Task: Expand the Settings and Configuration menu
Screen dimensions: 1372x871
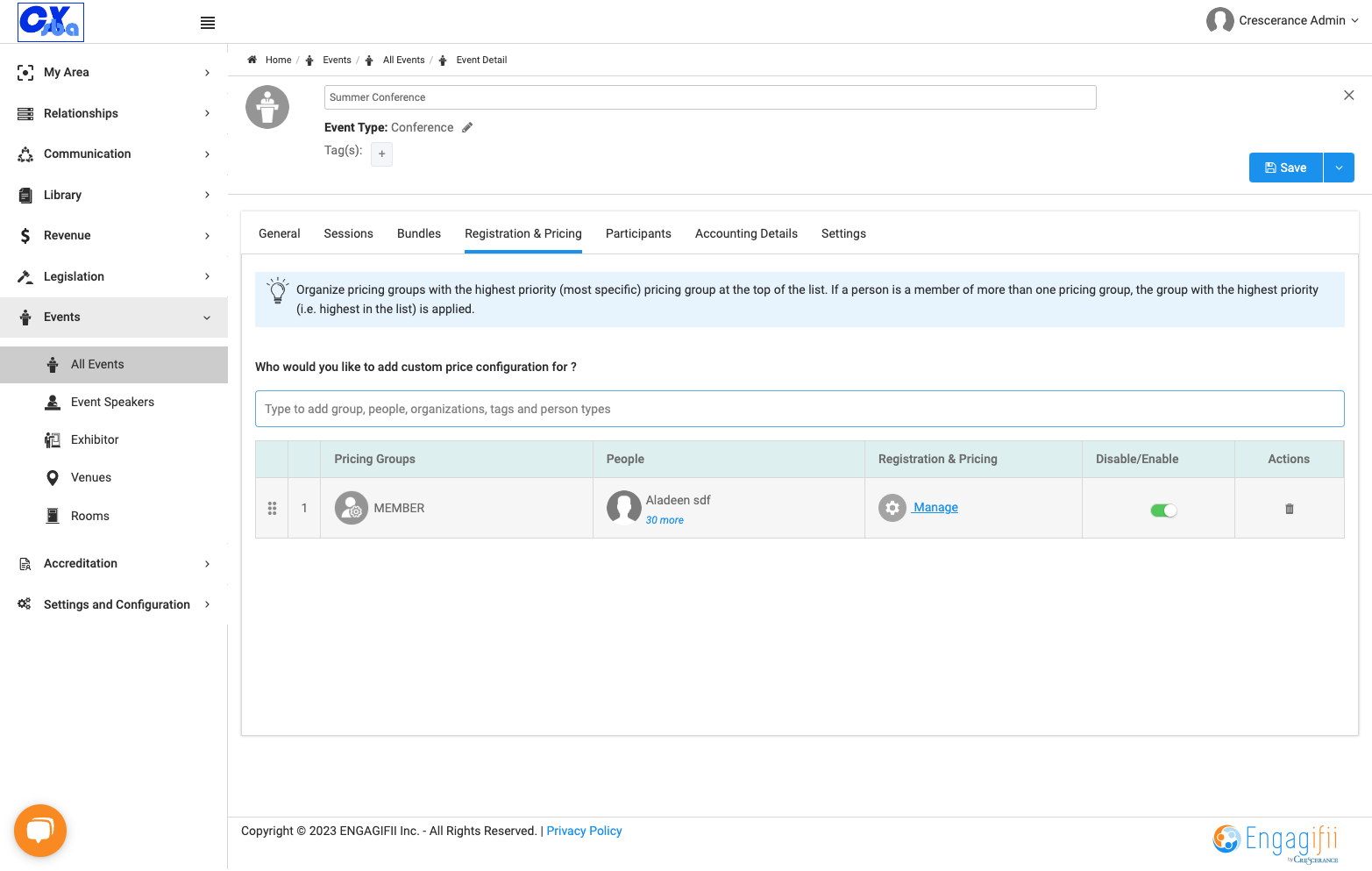Action: tap(114, 604)
